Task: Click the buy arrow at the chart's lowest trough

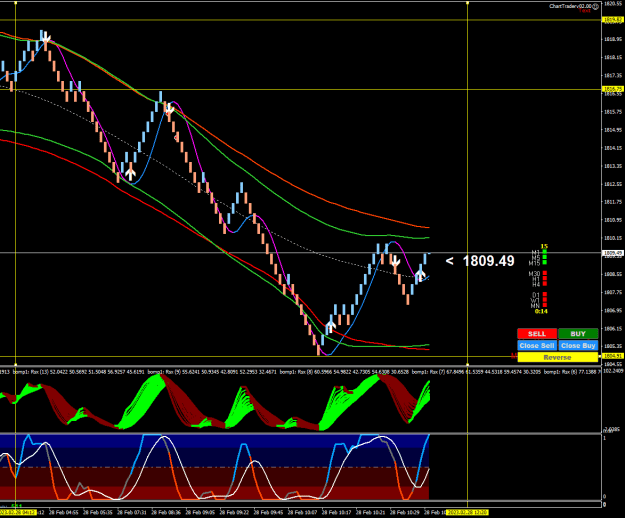Action: [x=330, y=325]
